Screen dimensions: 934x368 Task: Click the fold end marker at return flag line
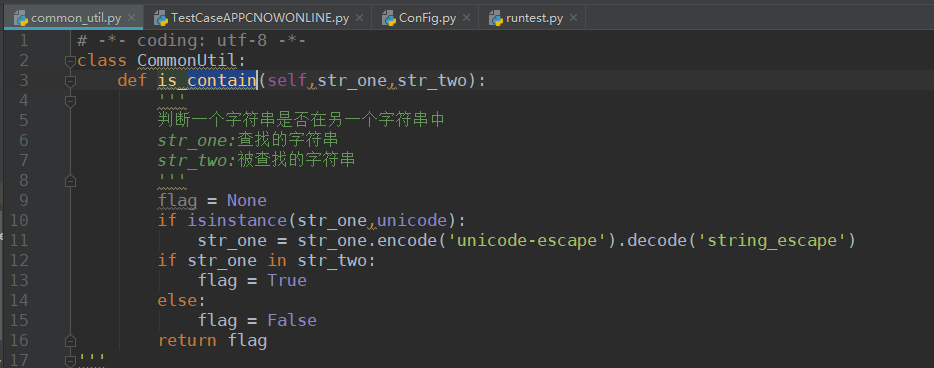(70, 341)
